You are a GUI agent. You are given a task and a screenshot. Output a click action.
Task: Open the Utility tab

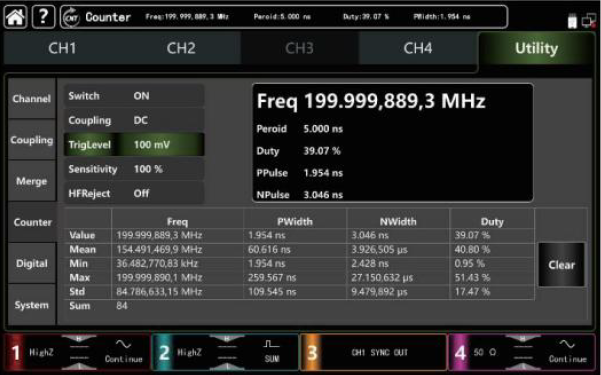536,48
